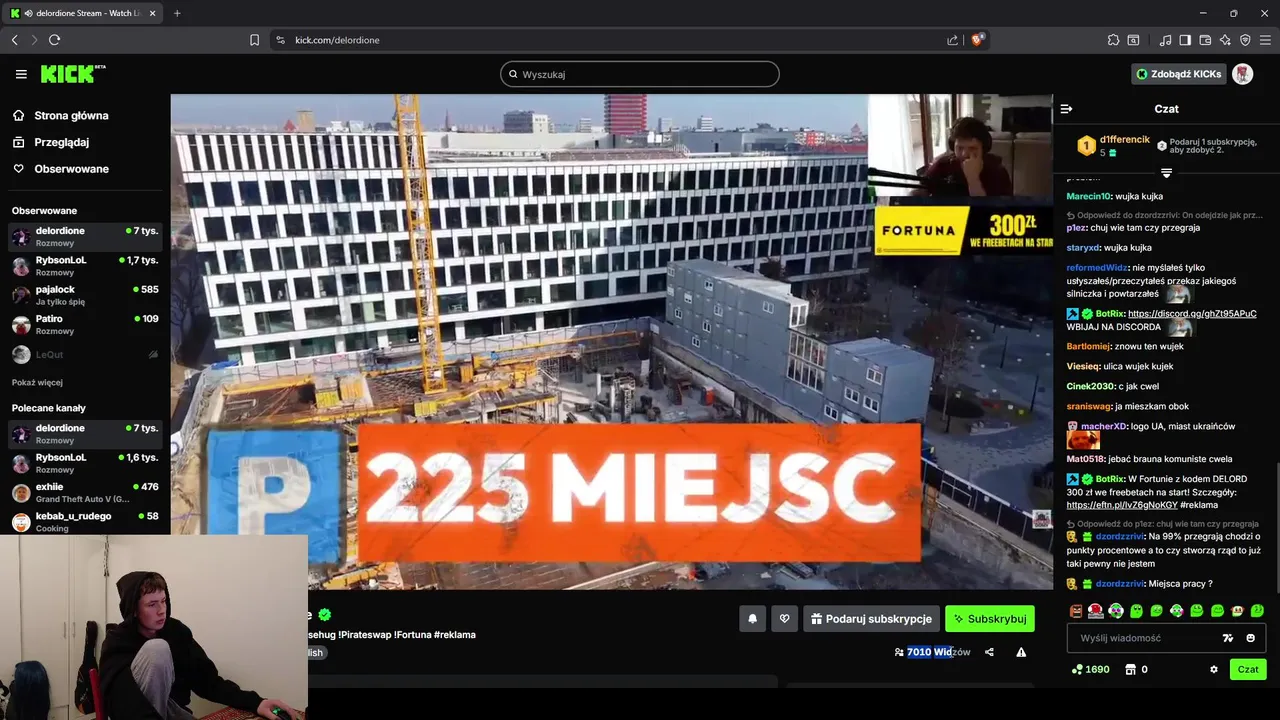
Task: Open Obserwowane in the sidebar
Action: tap(60, 169)
